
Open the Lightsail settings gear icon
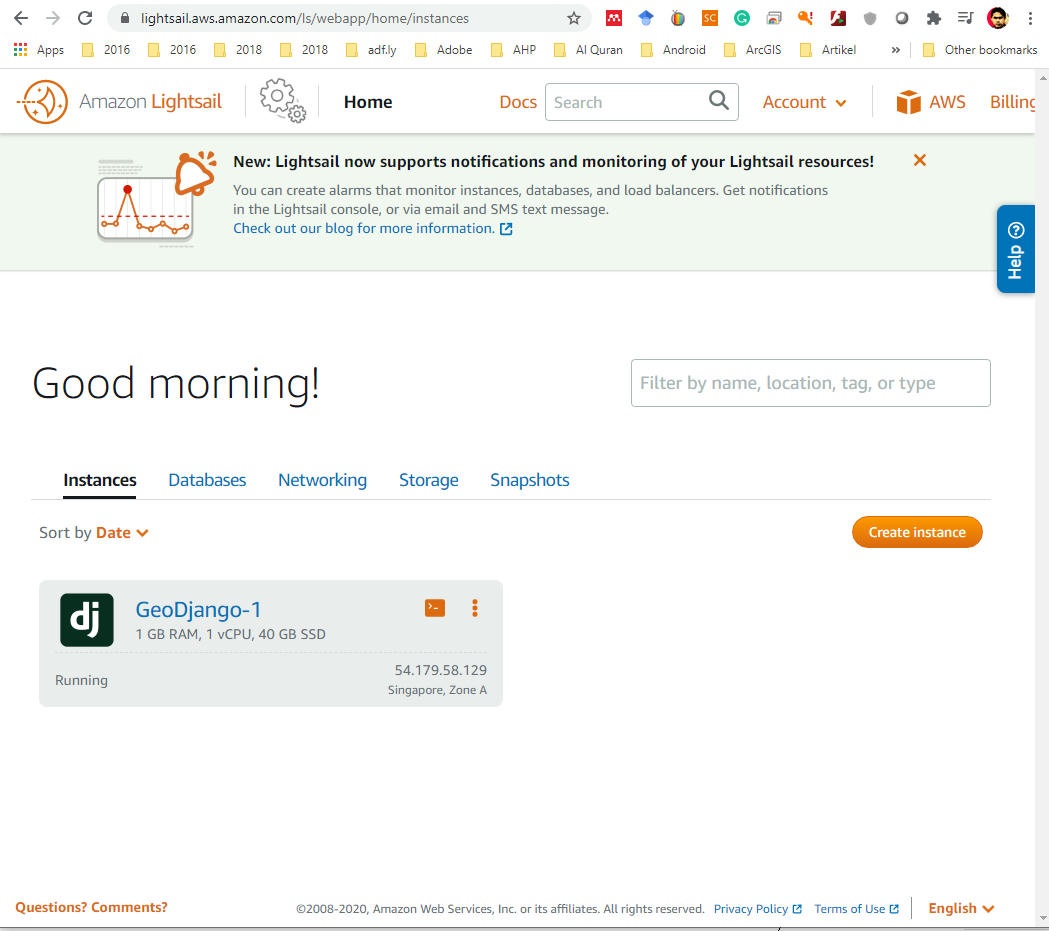click(x=282, y=101)
